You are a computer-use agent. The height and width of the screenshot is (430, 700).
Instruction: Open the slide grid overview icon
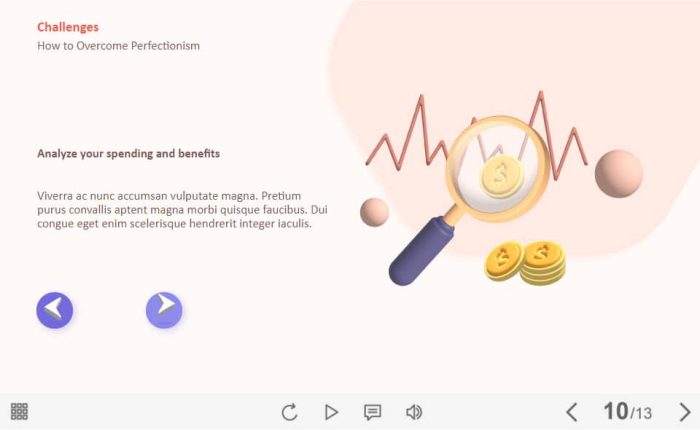coord(19,411)
